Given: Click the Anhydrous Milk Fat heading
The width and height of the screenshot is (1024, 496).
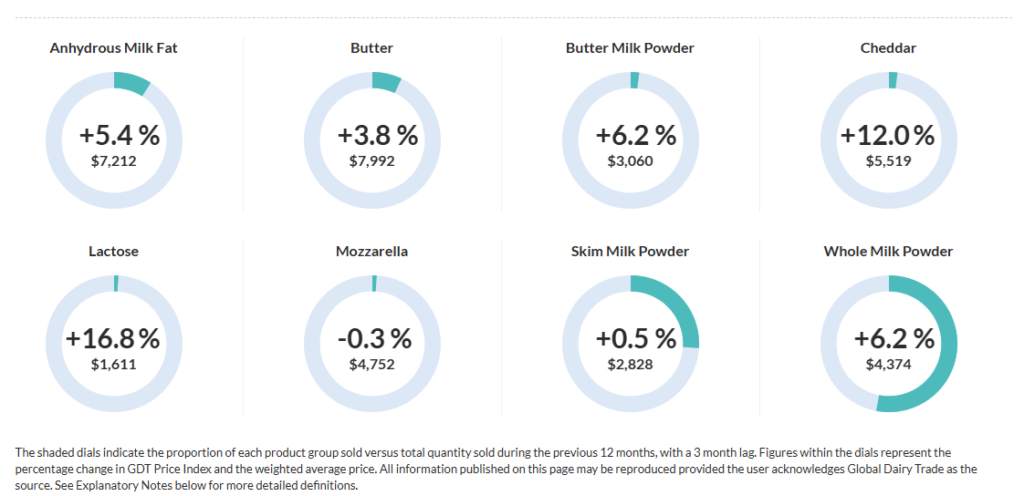Looking at the screenshot, I should pos(114,48).
